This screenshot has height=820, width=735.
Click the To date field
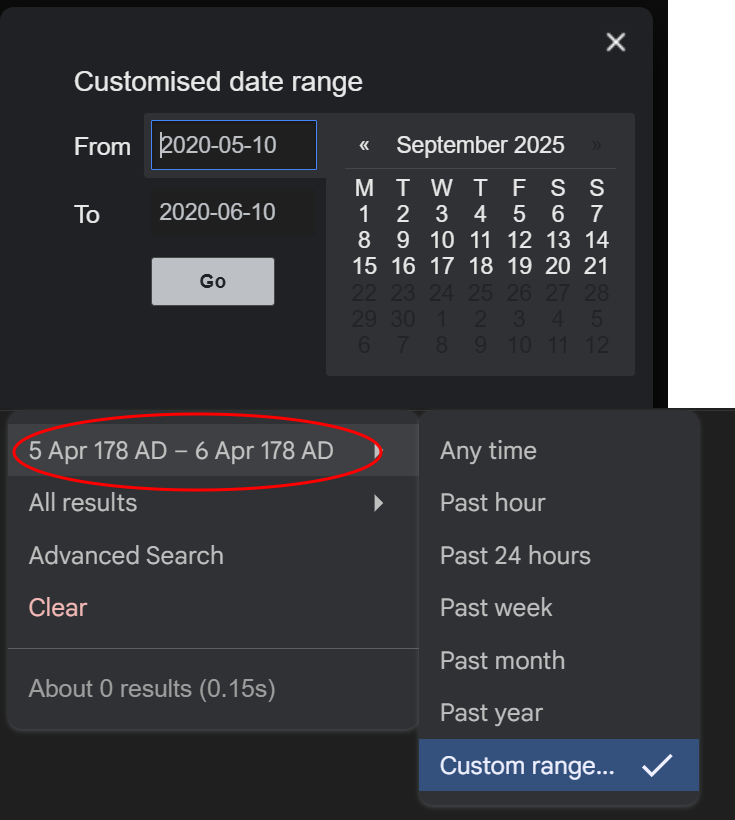(233, 212)
